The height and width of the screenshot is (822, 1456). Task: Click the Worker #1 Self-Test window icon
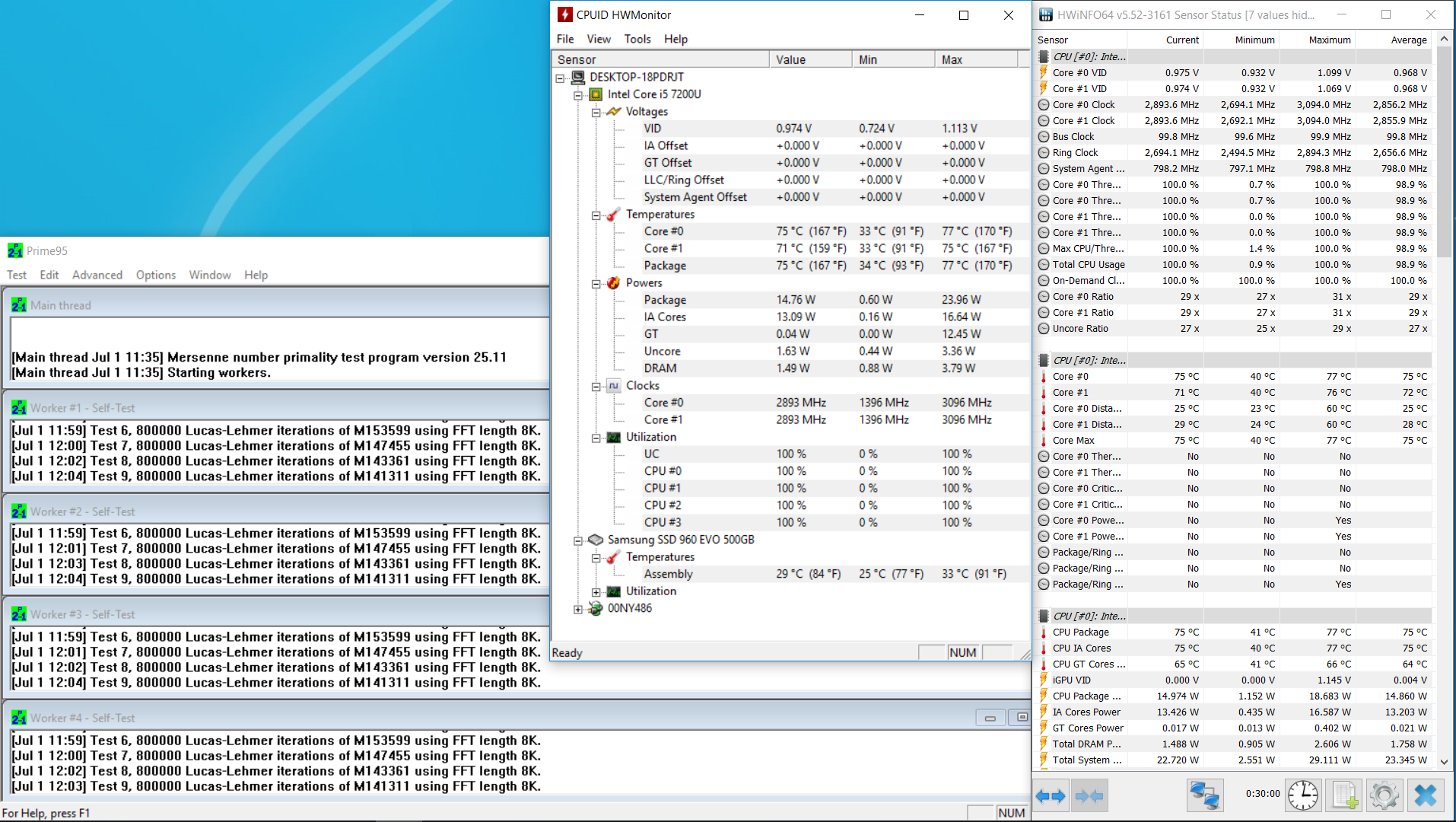tap(19, 408)
